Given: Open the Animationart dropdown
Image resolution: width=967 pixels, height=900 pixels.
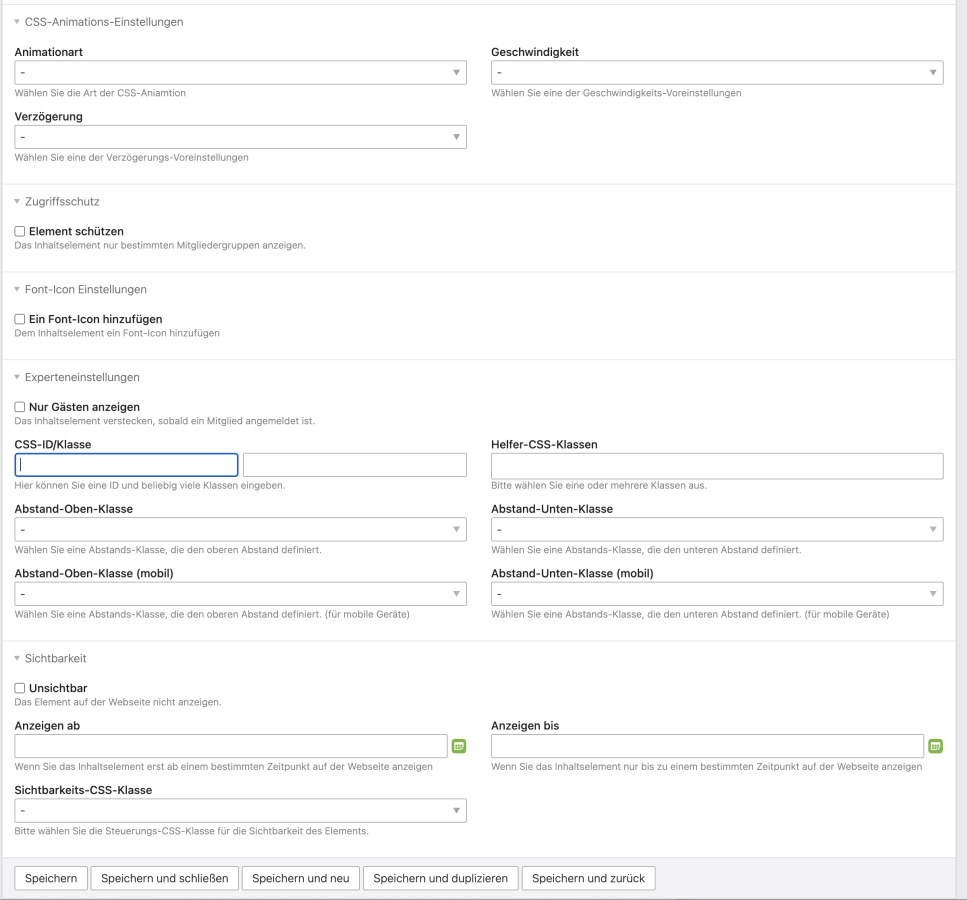Looking at the screenshot, I should point(240,73).
